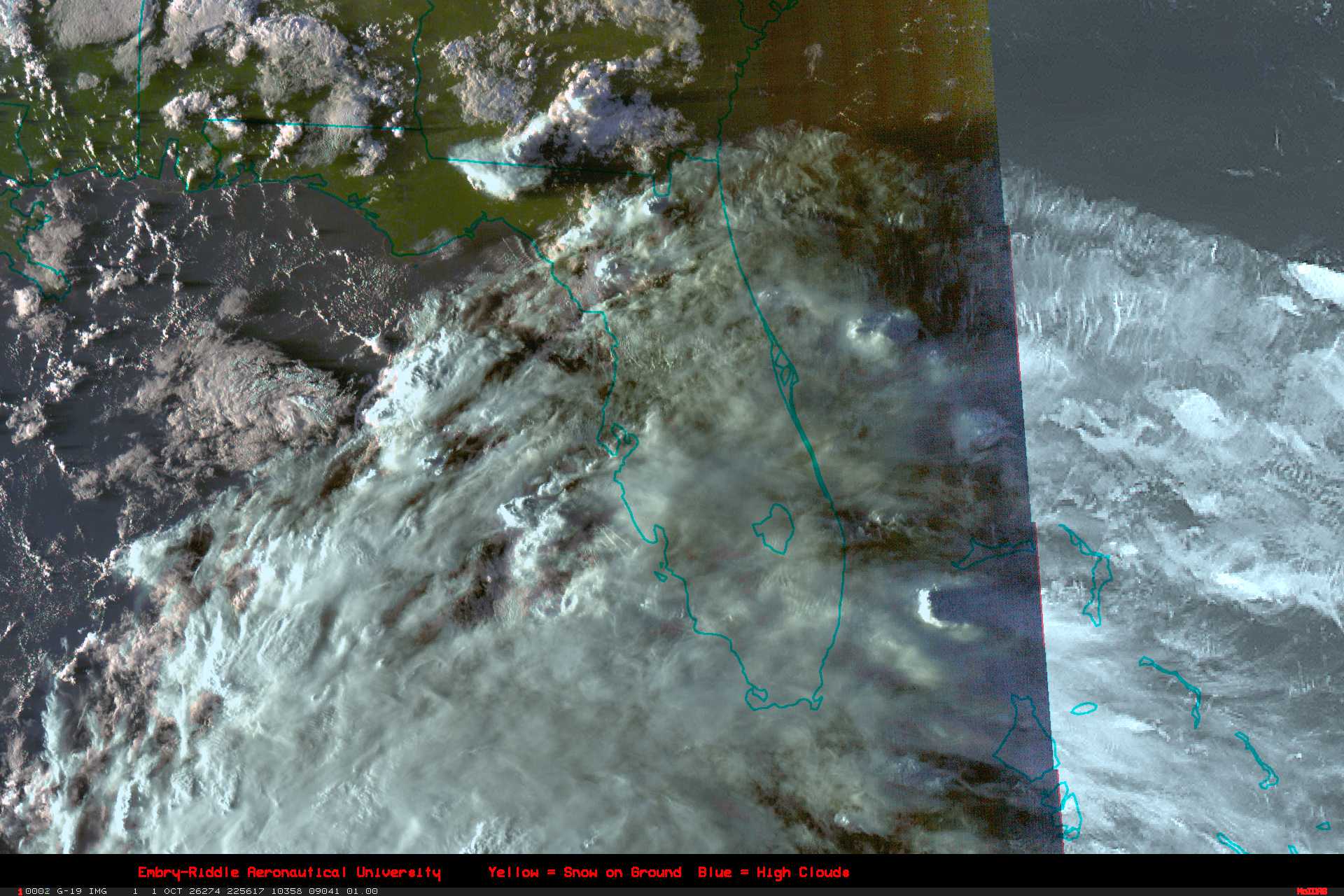This screenshot has height=896, width=1344.
Task: Click the Embry-Riddle Aeronautical University label
Action: point(289,872)
